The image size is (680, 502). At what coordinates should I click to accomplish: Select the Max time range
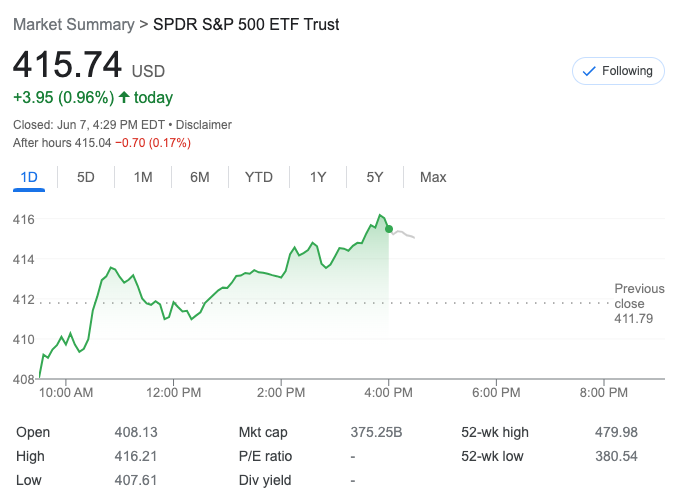433,177
